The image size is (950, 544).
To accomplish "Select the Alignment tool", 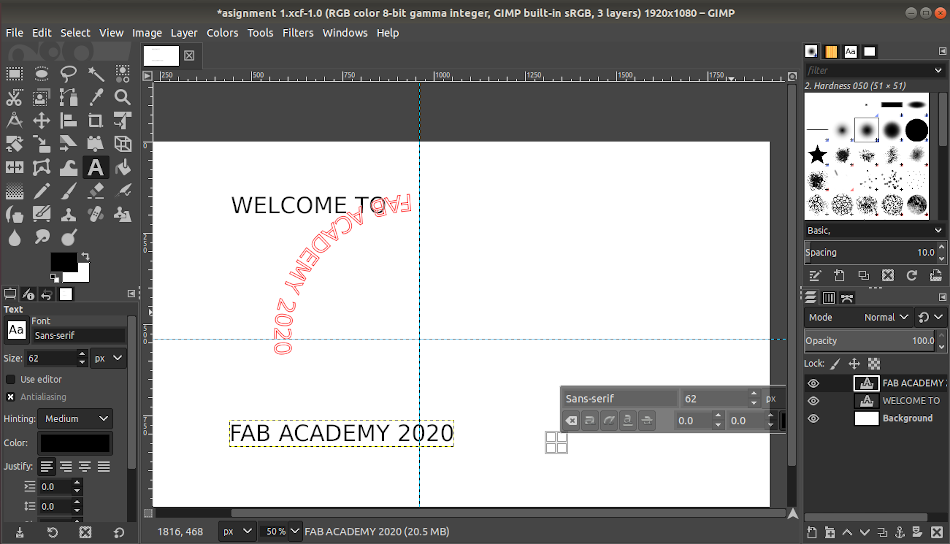I will (68, 121).
